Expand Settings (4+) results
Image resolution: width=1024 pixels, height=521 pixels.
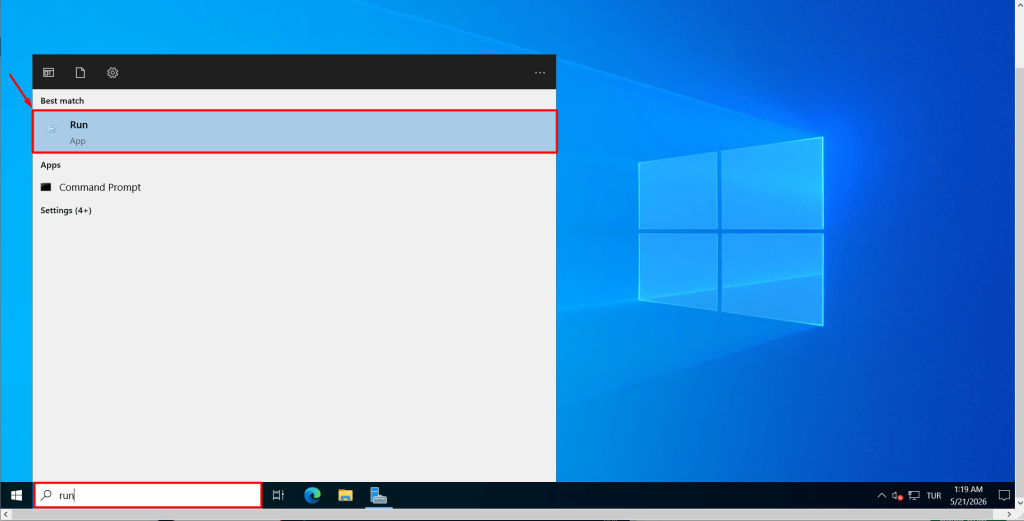66,210
